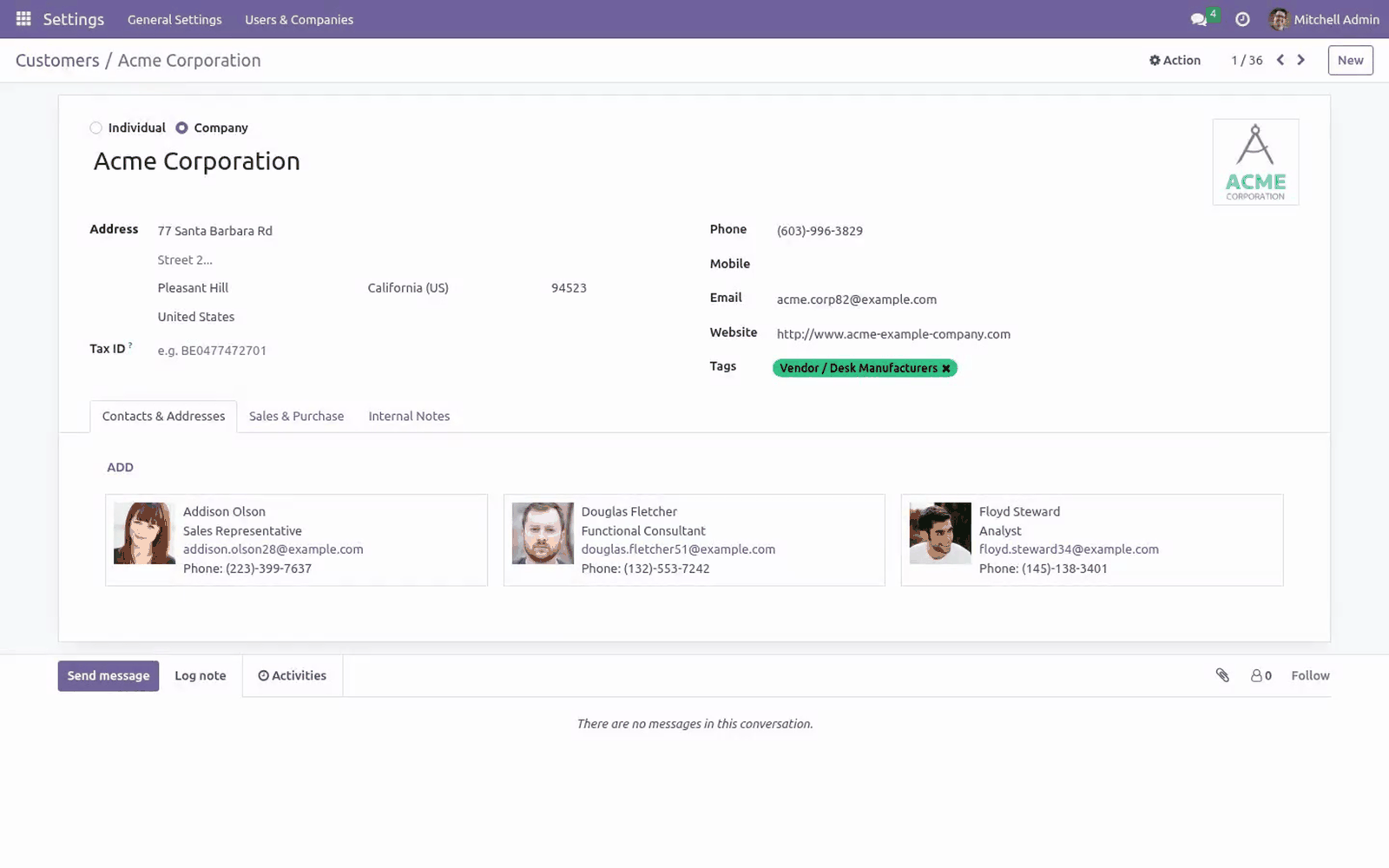This screenshot has height=868, width=1389.
Task: Click Log note button
Action: [201, 676]
